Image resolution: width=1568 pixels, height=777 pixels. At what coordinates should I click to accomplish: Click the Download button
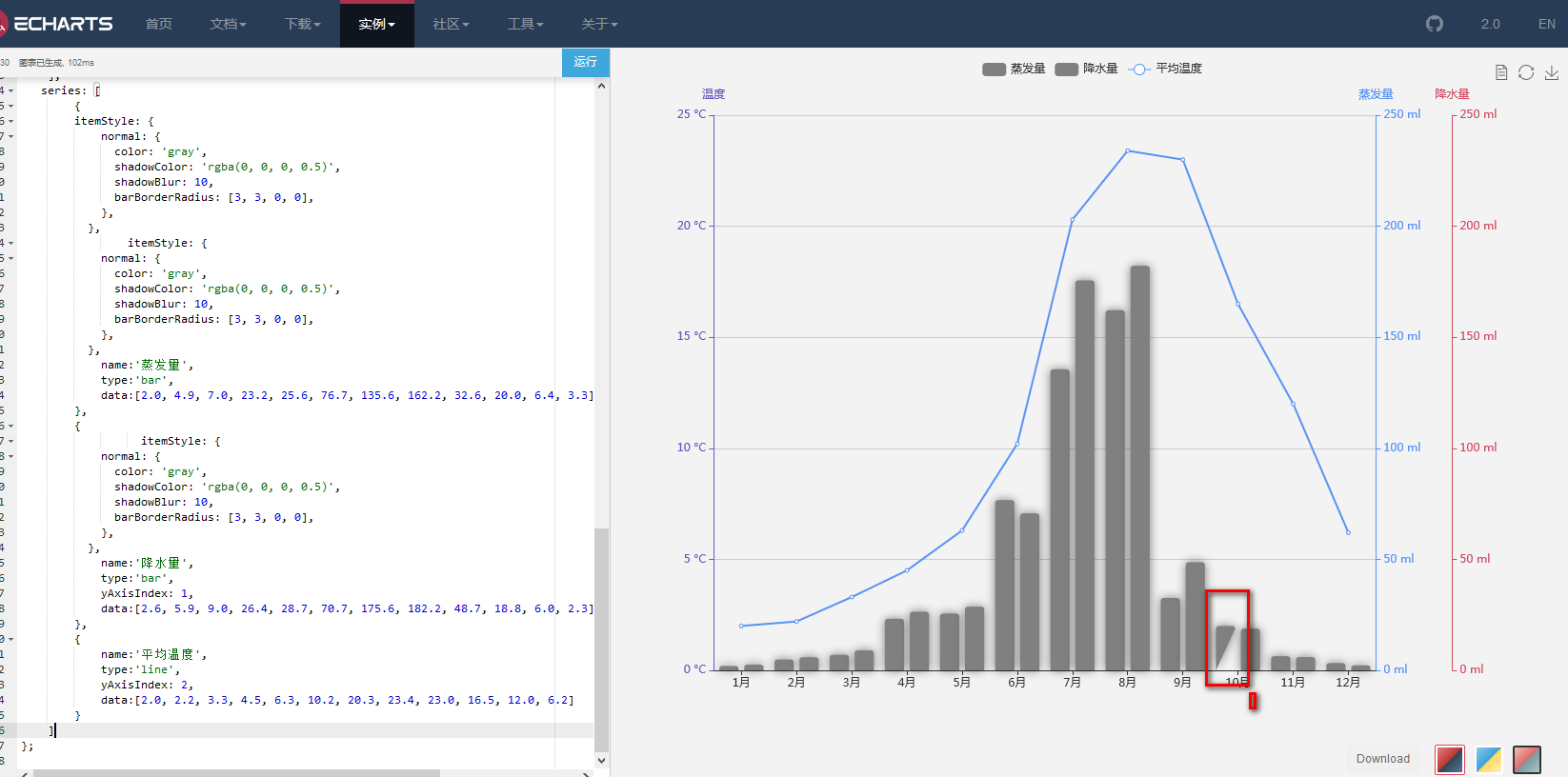pos(1383,759)
